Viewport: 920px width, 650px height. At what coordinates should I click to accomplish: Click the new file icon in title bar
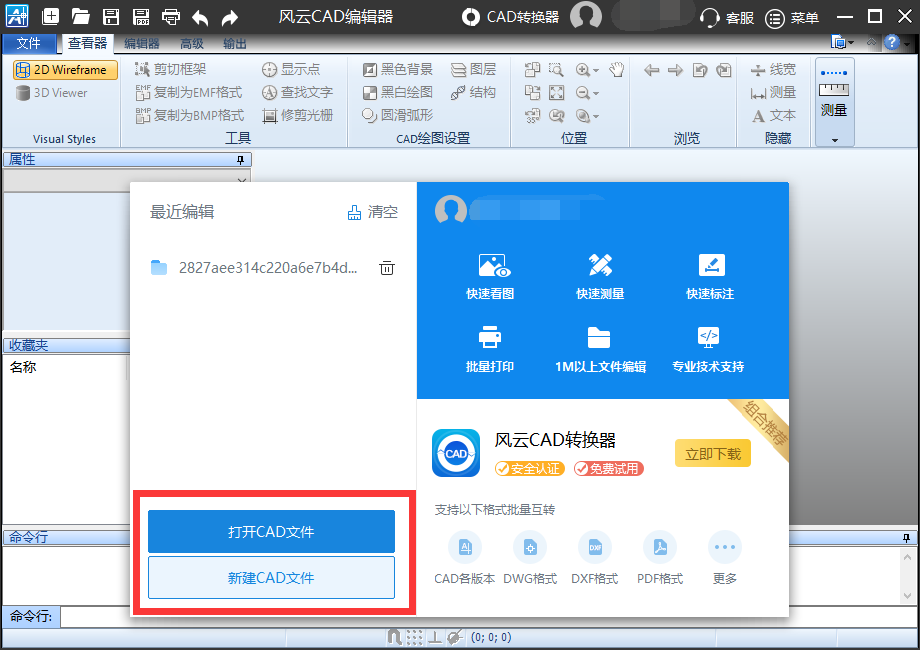pos(50,16)
